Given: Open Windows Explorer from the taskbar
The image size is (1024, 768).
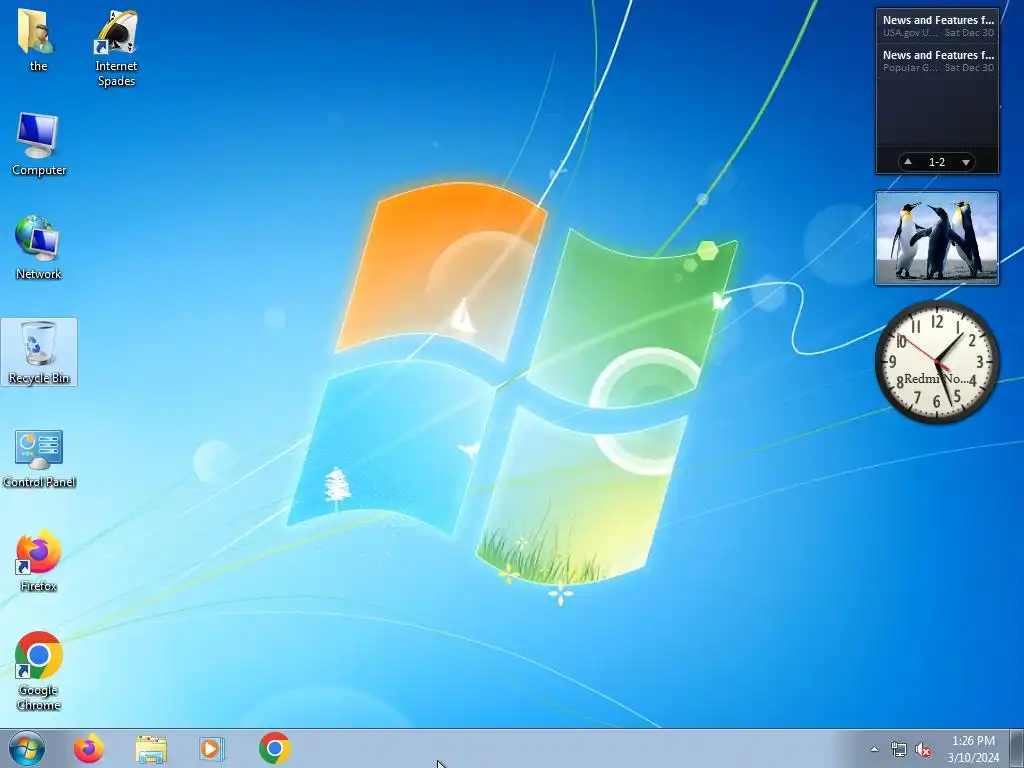Looking at the screenshot, I should click(151, 748).
